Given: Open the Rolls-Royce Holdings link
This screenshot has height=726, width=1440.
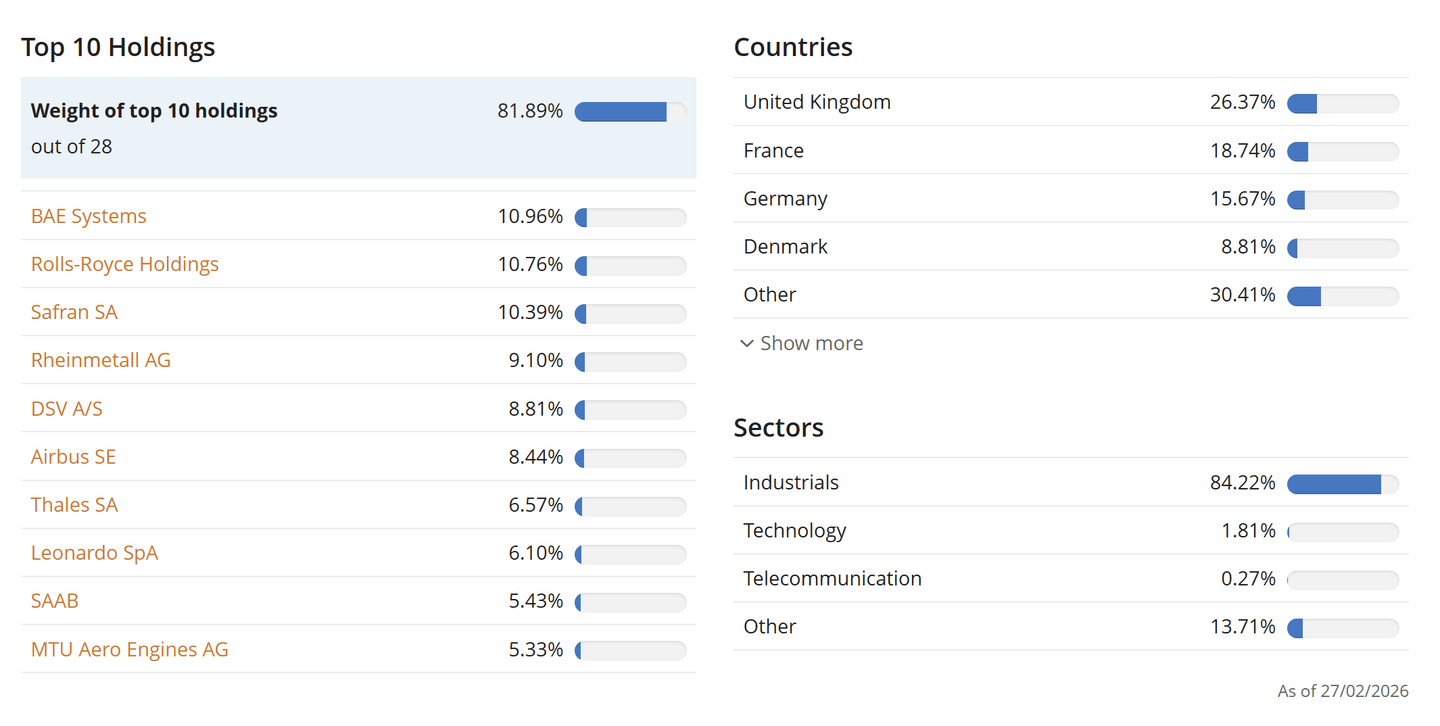Looking at the screenshot, I should tap(125, 264).
